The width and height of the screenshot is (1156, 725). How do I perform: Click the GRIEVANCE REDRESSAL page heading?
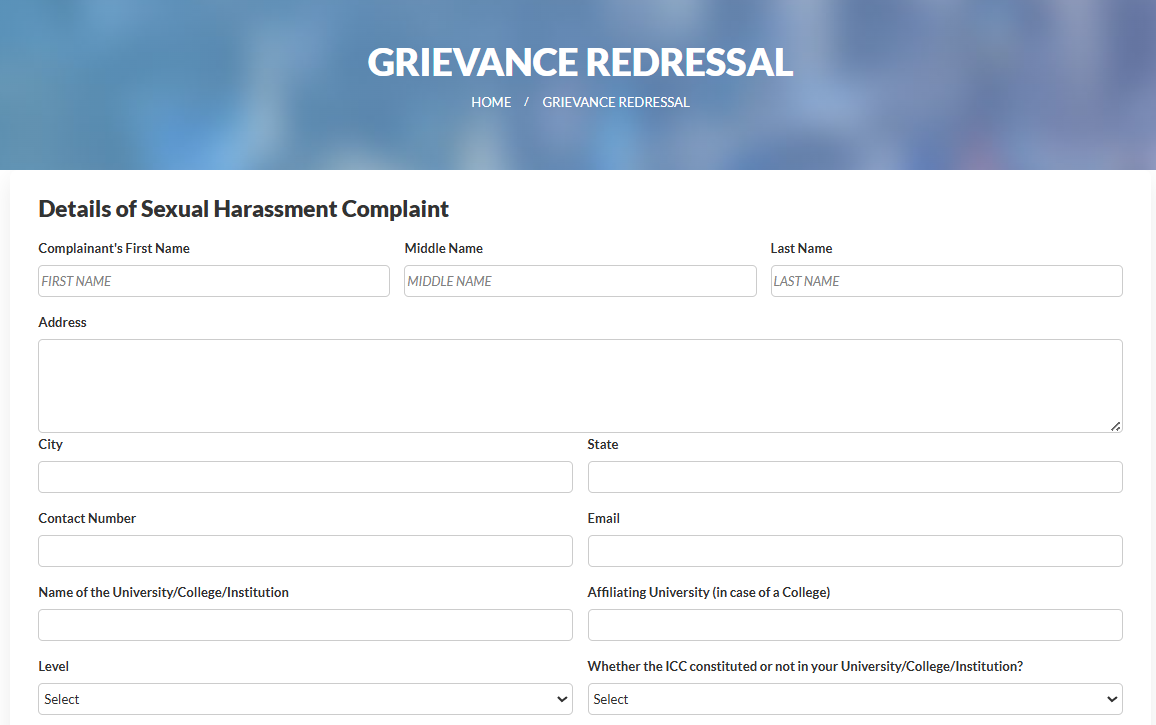(x=580, y=62)
